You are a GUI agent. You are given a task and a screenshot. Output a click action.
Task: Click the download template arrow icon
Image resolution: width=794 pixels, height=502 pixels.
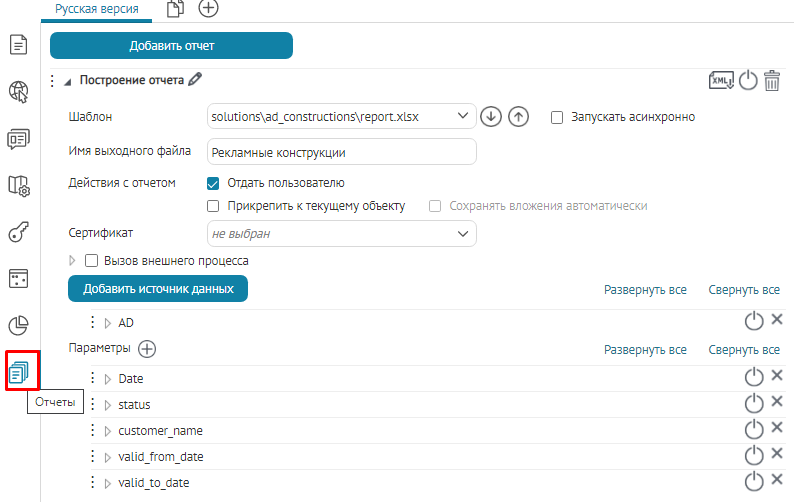click(490, 117)
